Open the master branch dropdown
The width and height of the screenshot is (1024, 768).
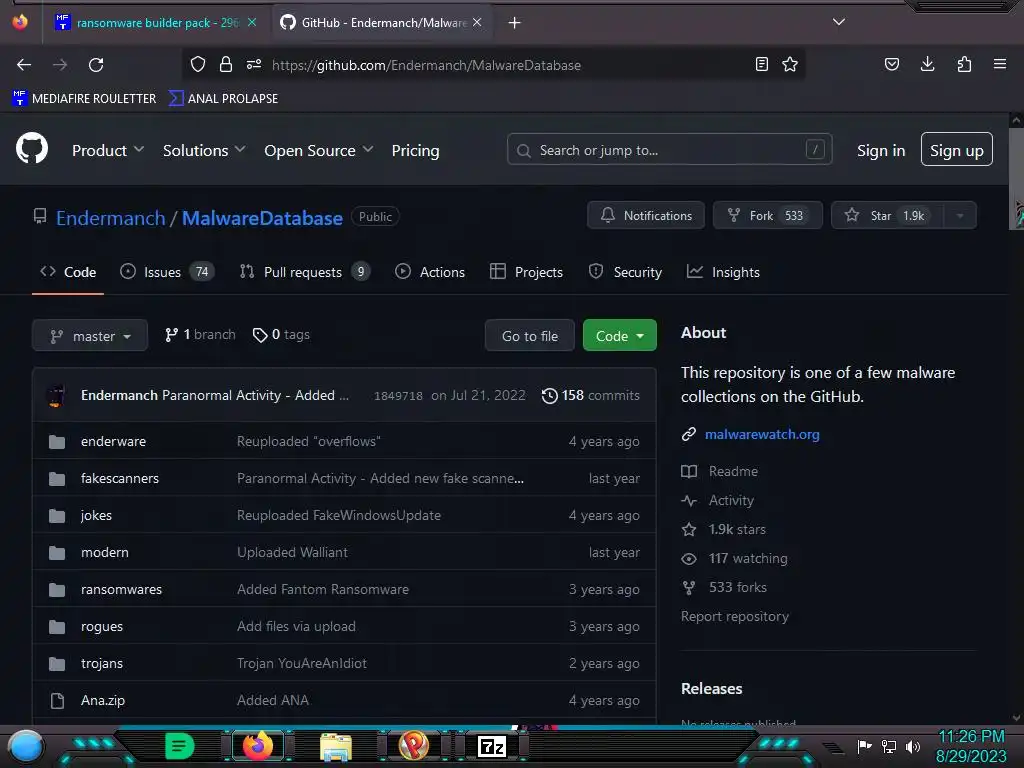point(90,336)
